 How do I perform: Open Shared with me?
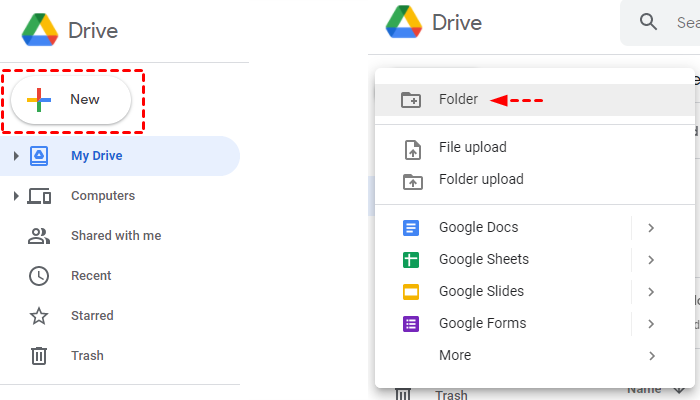coord(115,236)
